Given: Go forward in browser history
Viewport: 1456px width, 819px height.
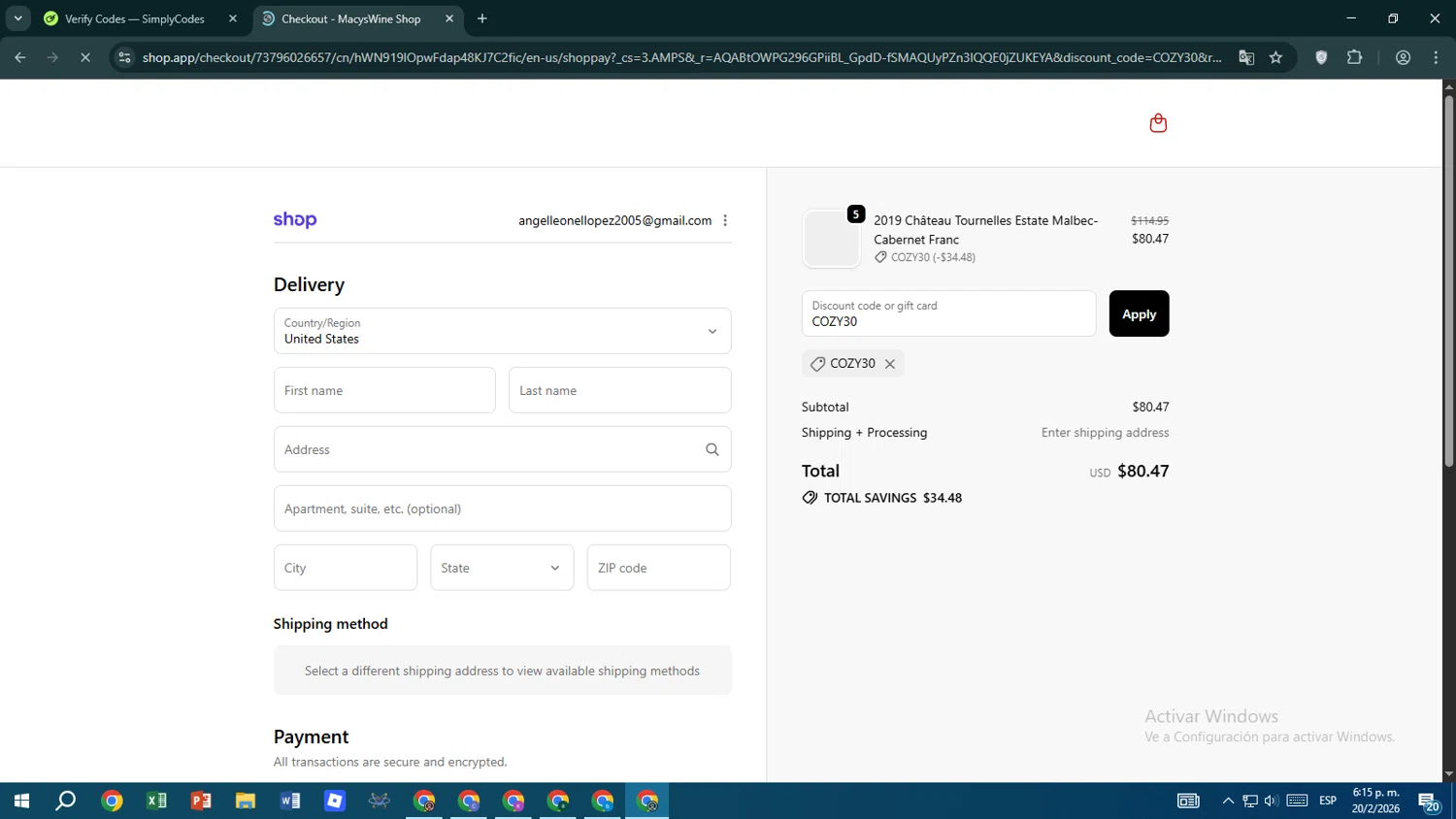Looking at the screenshot, I should [52, 57].
